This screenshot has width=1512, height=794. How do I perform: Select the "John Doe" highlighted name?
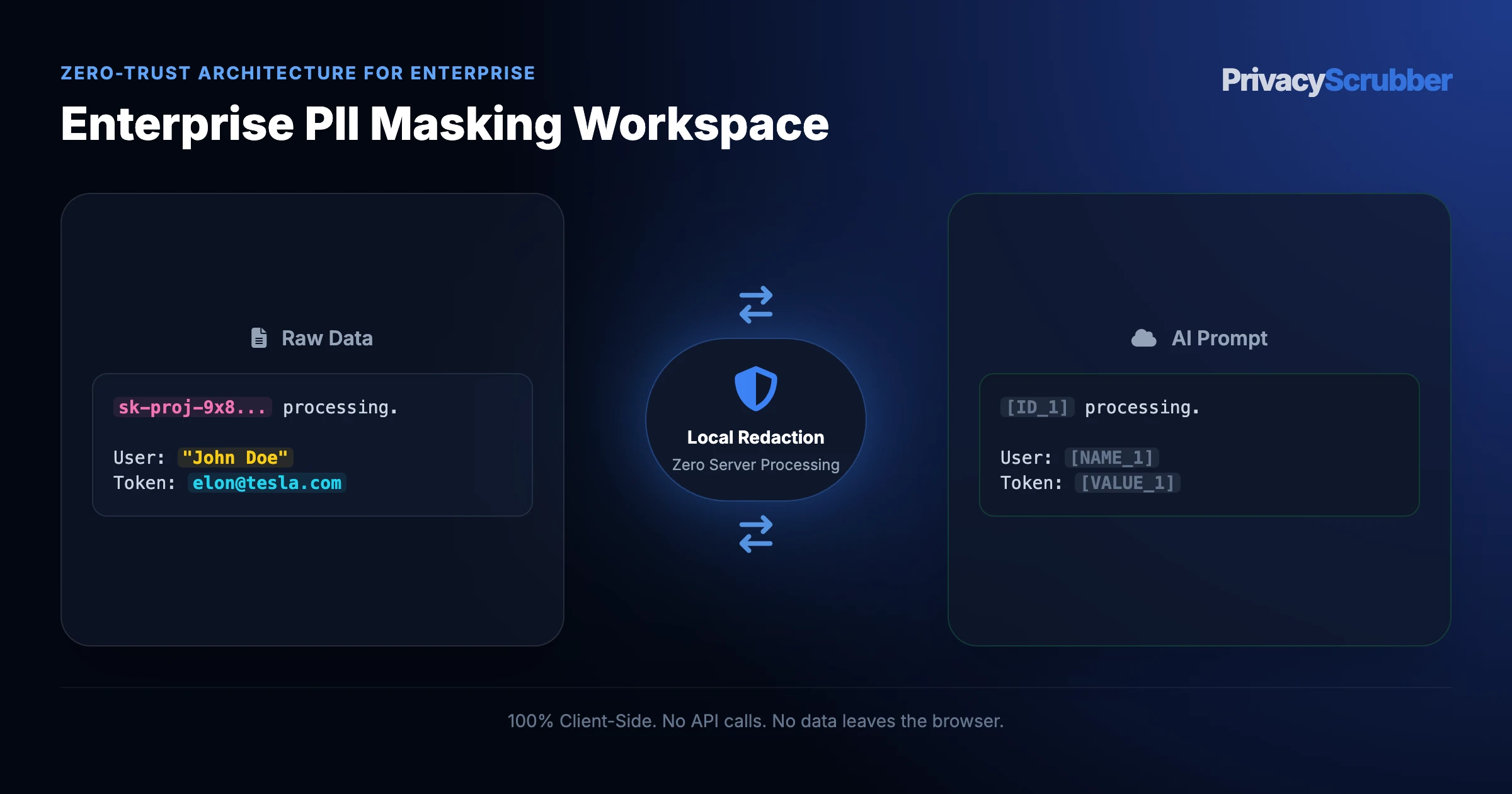pyautogui.click(x=235, y=457)
